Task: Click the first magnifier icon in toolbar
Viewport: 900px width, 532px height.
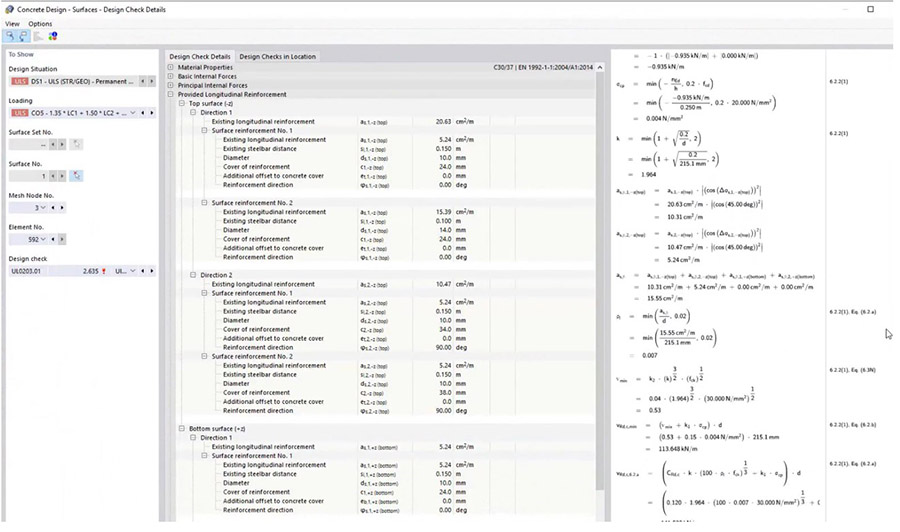Action: point(11,36)
